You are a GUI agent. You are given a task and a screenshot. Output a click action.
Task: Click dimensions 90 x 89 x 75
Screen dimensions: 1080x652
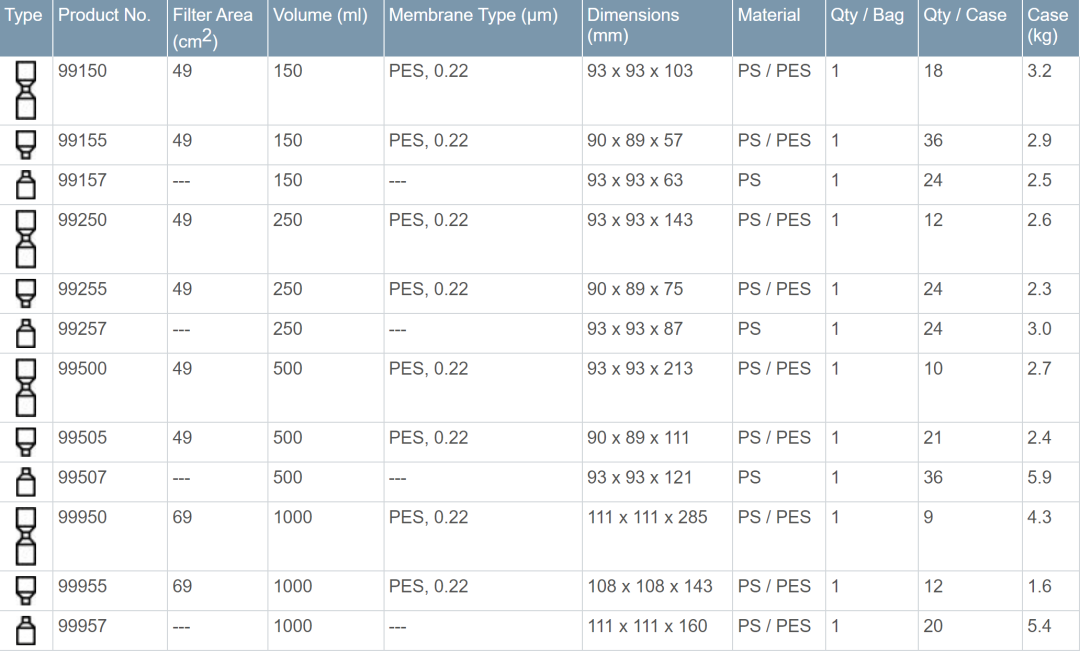point(635,289)
